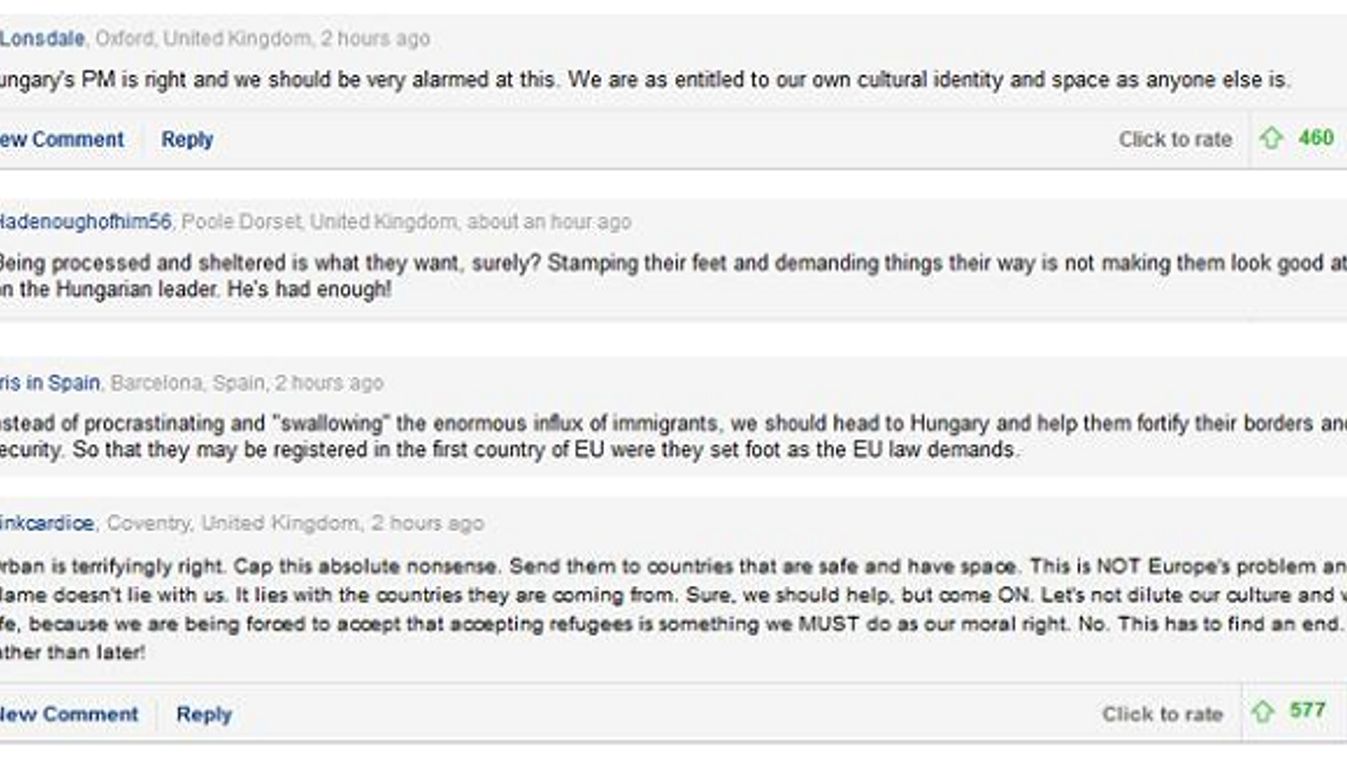Click 'Click to rate' next to 460
Screen dimensions: 1347x758
click(1175, 139)
